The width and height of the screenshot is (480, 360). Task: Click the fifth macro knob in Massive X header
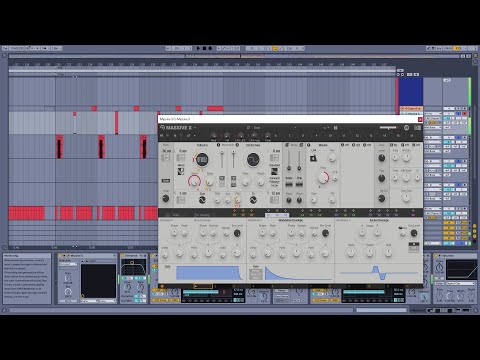click(268, 135)
